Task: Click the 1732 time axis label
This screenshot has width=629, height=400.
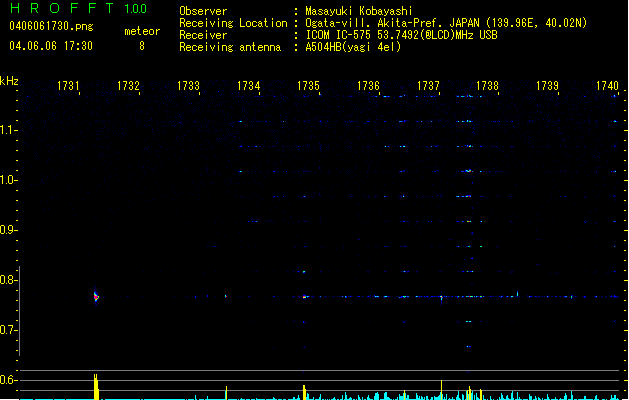Action: click(x=128, y=86)
